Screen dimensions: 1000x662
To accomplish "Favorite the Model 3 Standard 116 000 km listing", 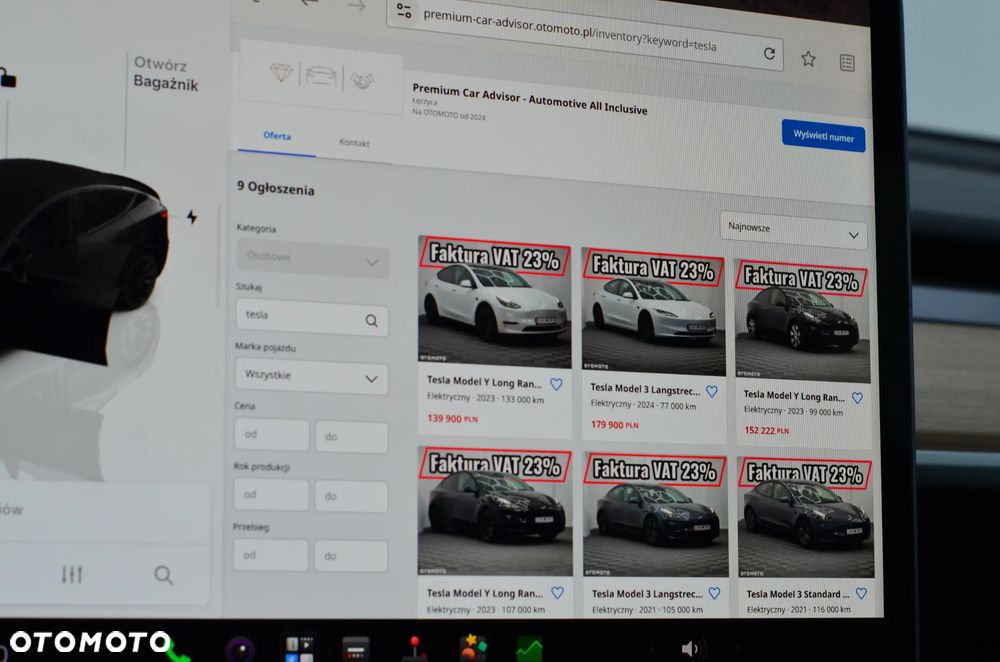I will [861, 593].
